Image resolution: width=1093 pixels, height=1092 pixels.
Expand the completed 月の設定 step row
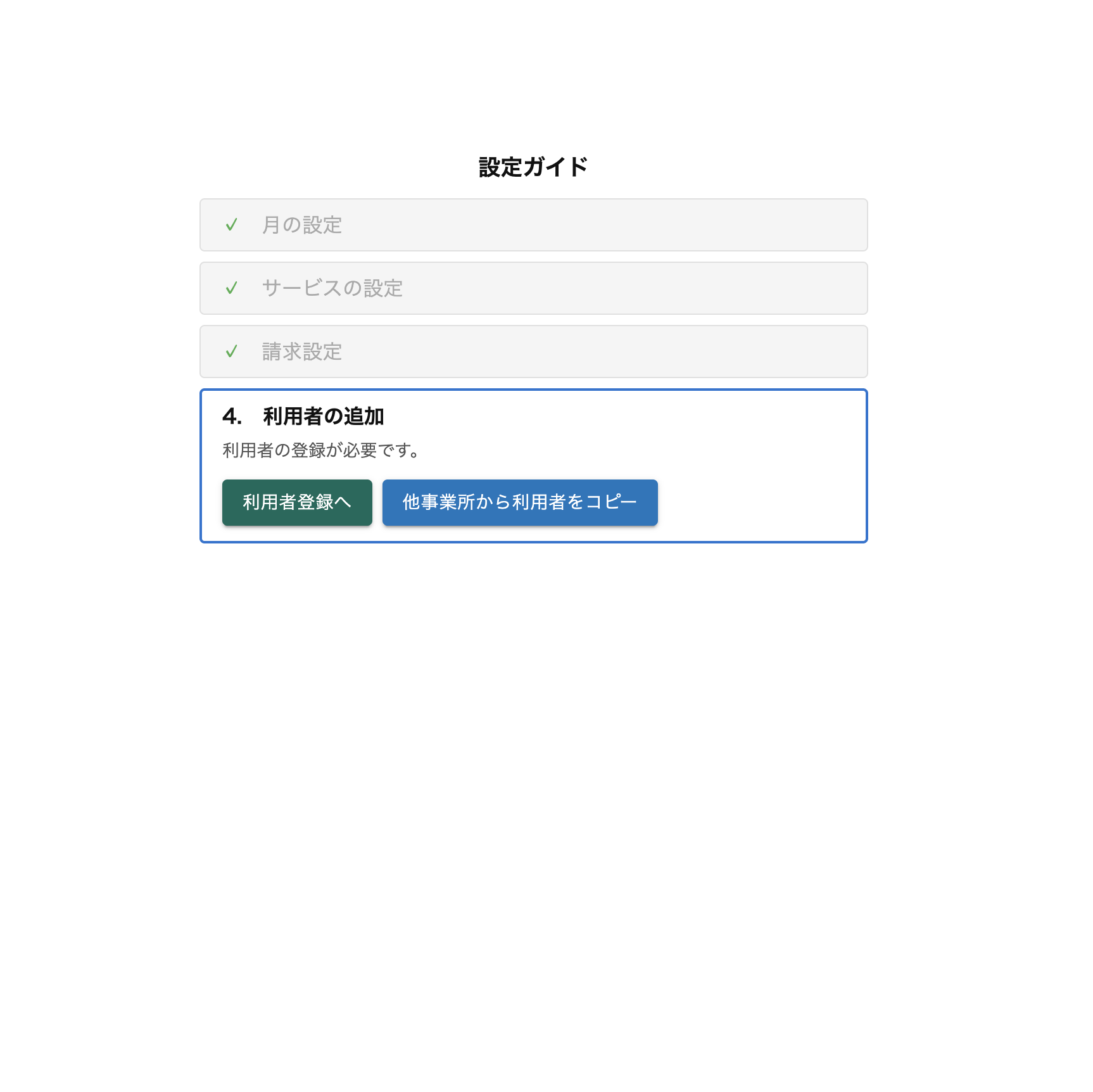pos(534,225)
